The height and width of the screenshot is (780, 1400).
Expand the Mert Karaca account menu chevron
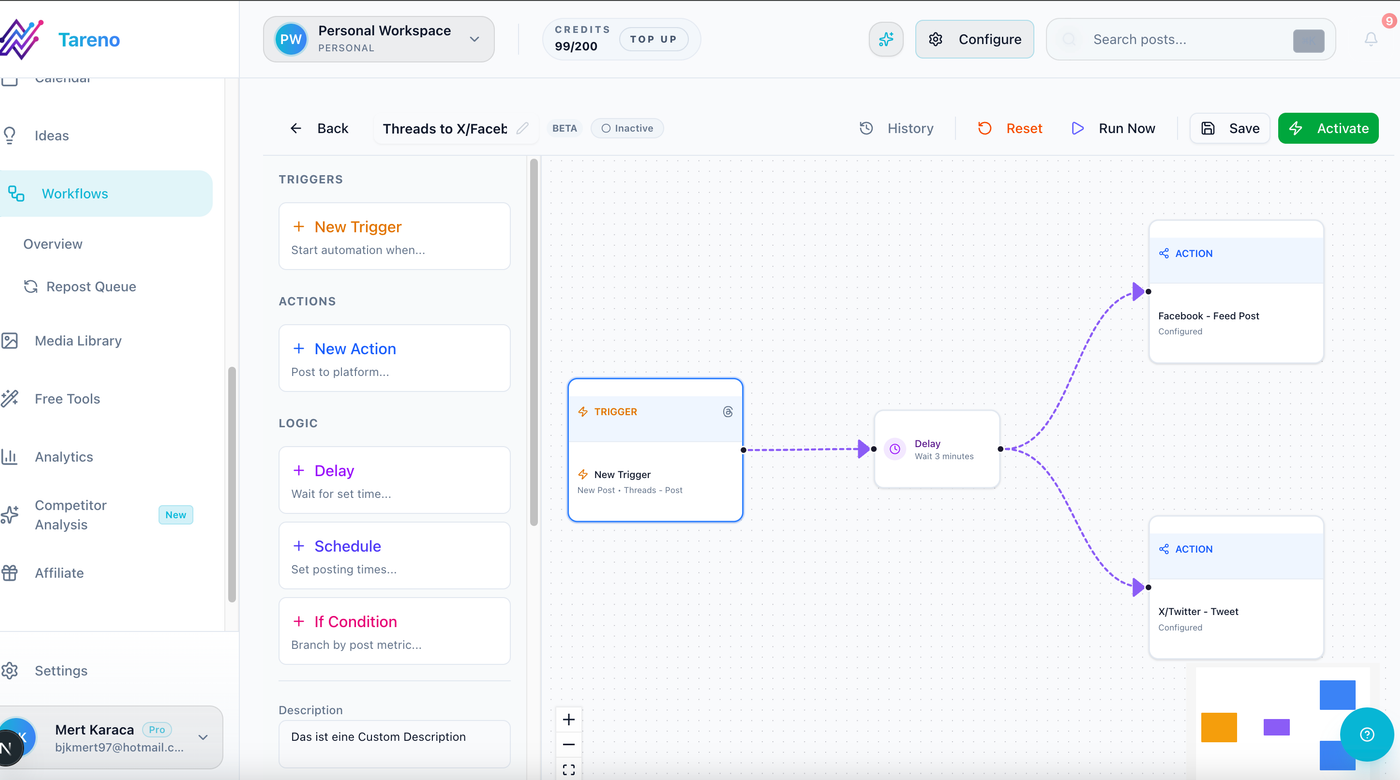point(203,738)
